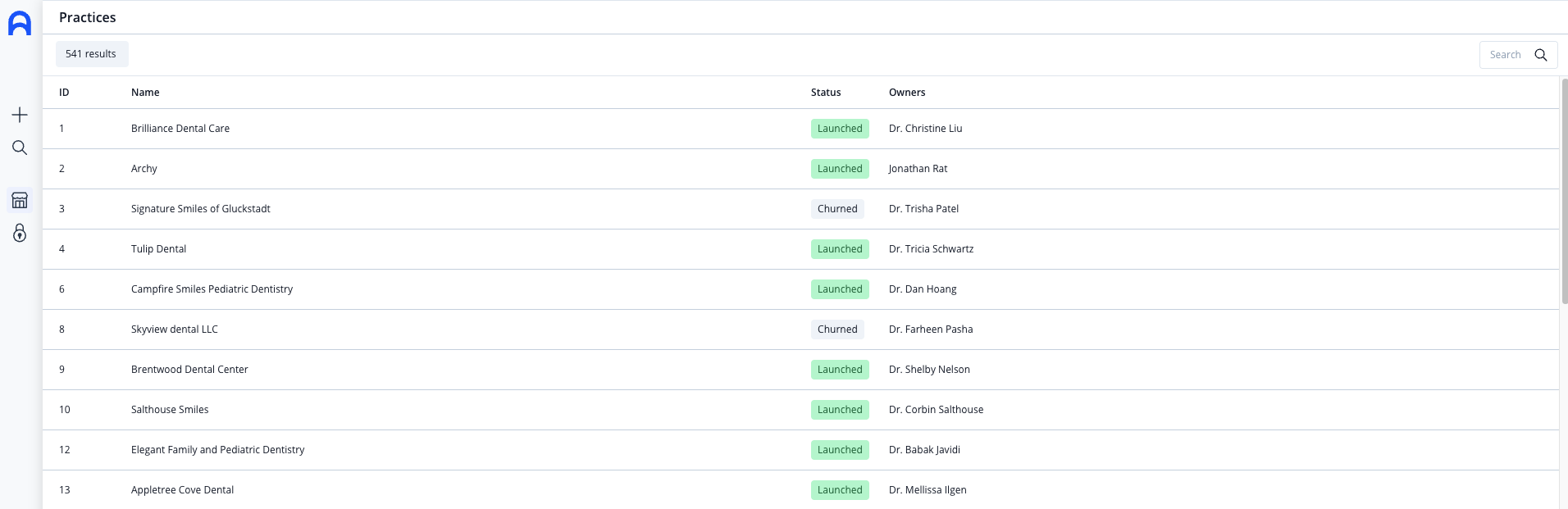The height and width of the screenshot is (509, 1568).
Task: Click owner Jonathan Rat
Action: tap(918, 169)
